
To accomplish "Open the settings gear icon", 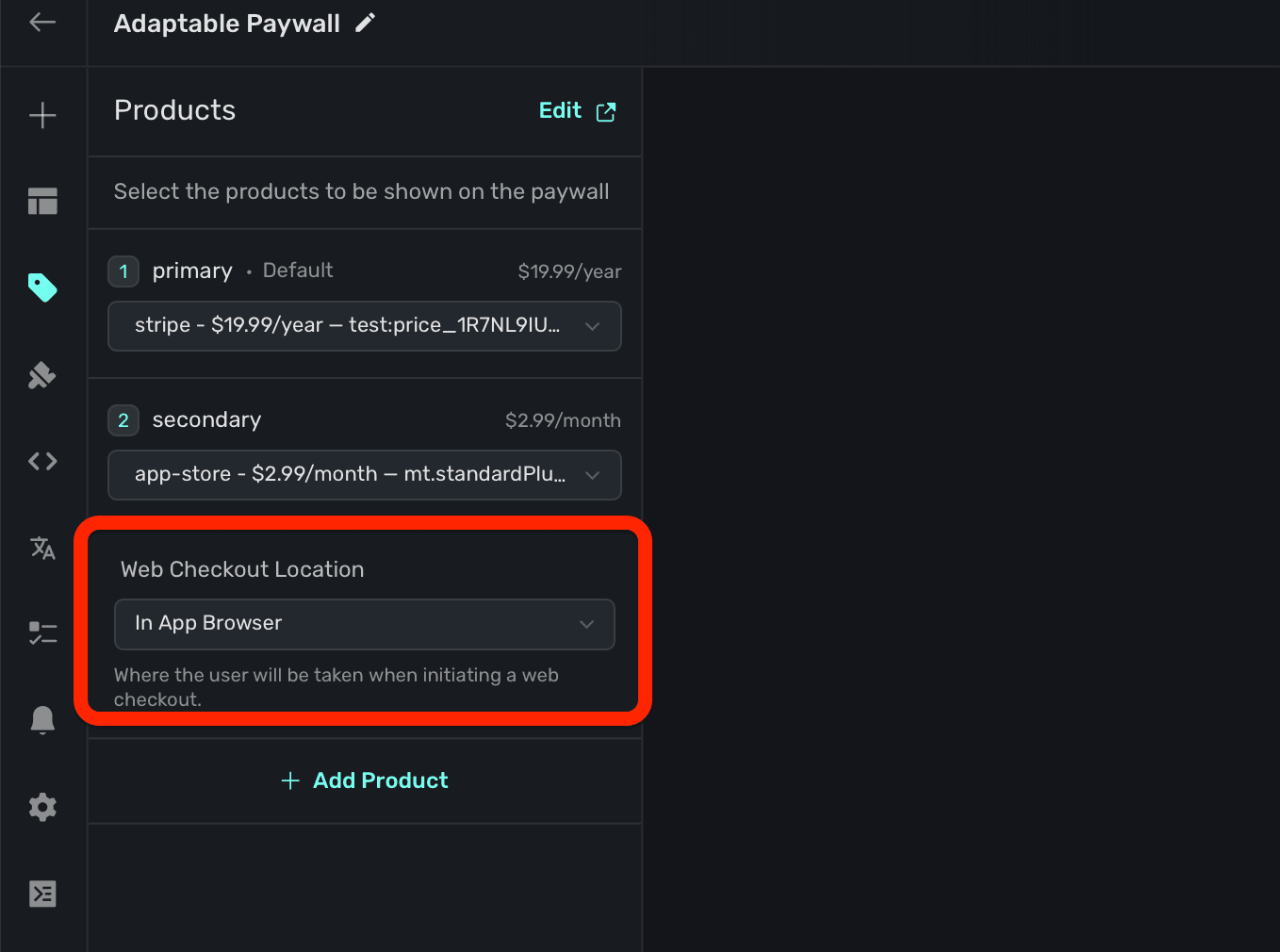I will pyautogui.click(x=42, y=807).
